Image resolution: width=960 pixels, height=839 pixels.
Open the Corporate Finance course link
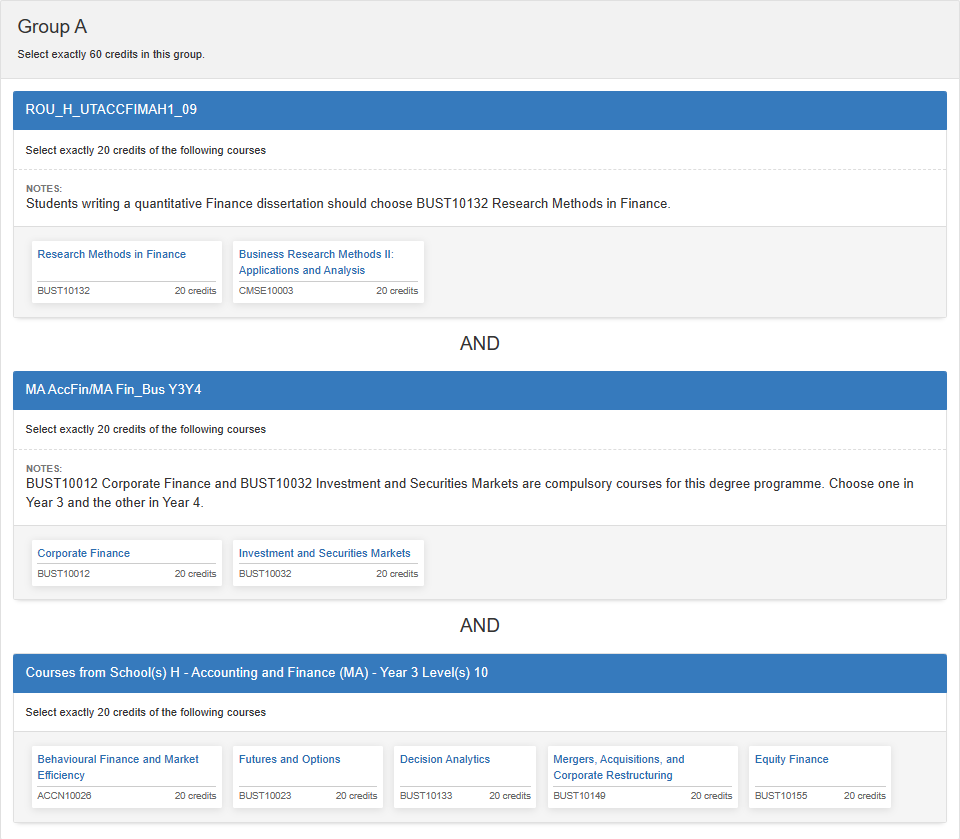83,553
